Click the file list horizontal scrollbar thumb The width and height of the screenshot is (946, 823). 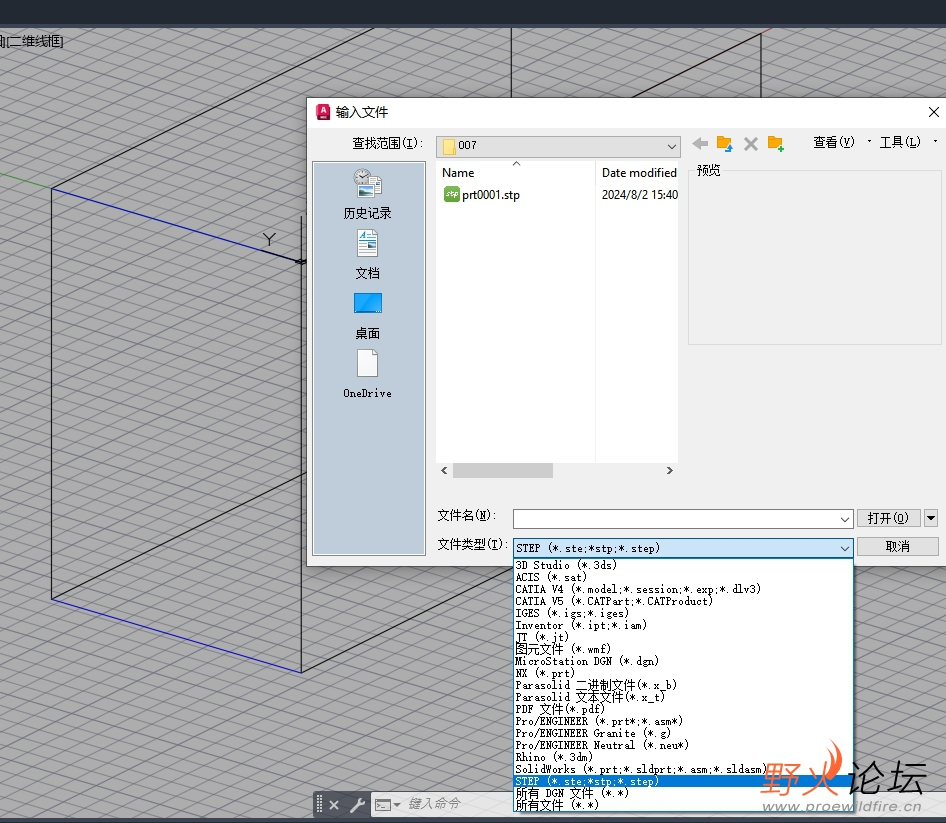pyautogui.click(x=503, y=470)
